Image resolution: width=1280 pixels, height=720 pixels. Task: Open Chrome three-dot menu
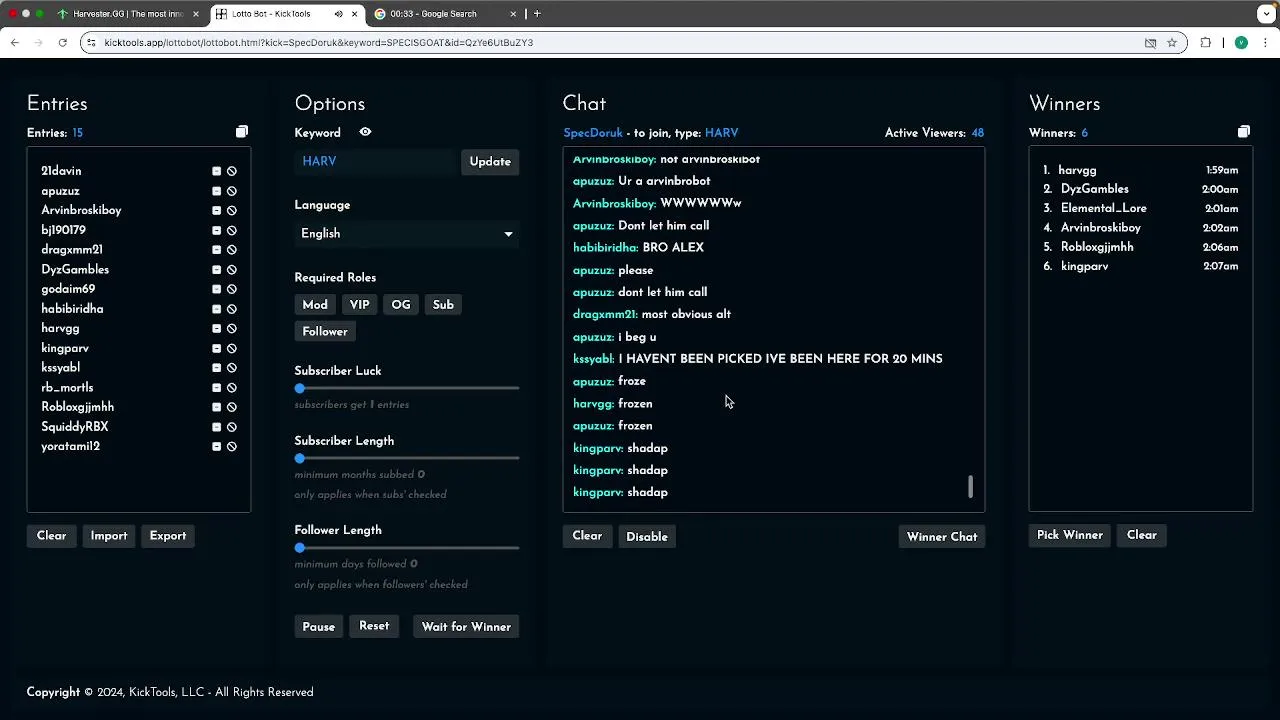(1266, 43)
